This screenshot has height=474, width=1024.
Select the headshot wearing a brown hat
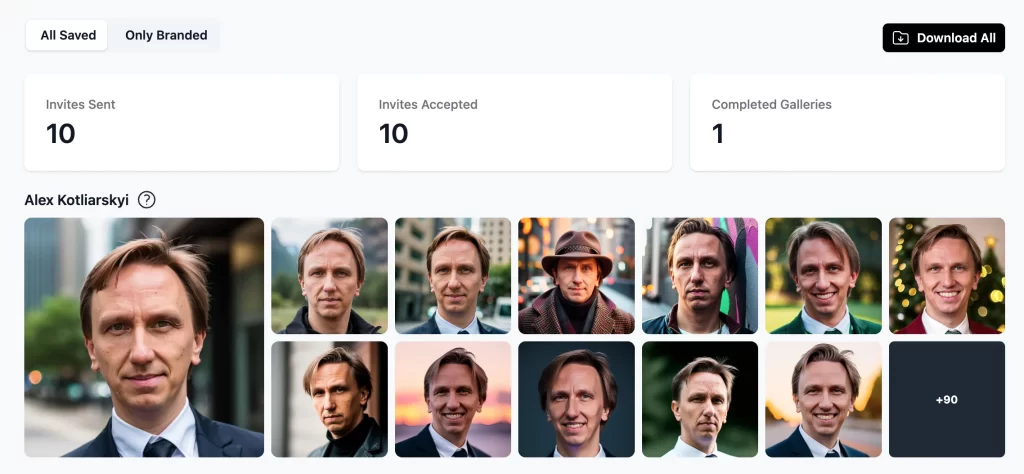(576, 276)
